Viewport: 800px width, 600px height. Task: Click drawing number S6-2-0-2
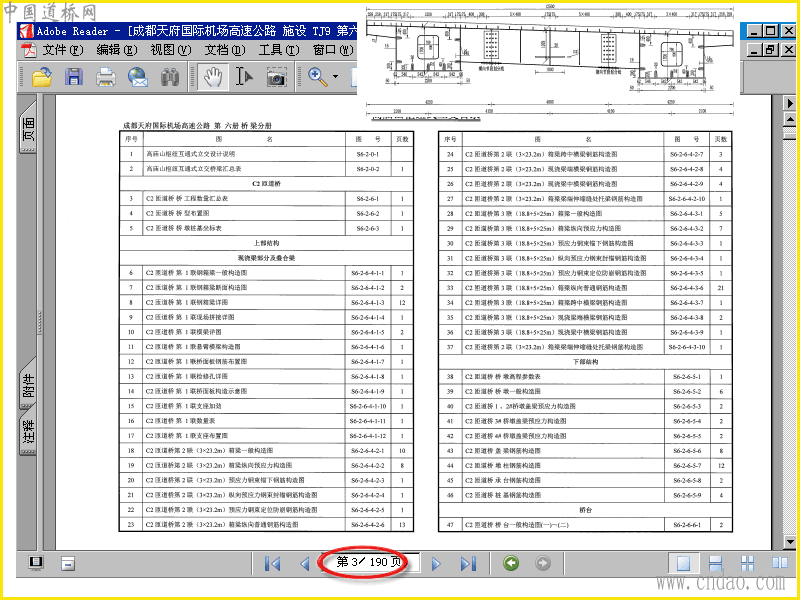[x=368, y=169]
